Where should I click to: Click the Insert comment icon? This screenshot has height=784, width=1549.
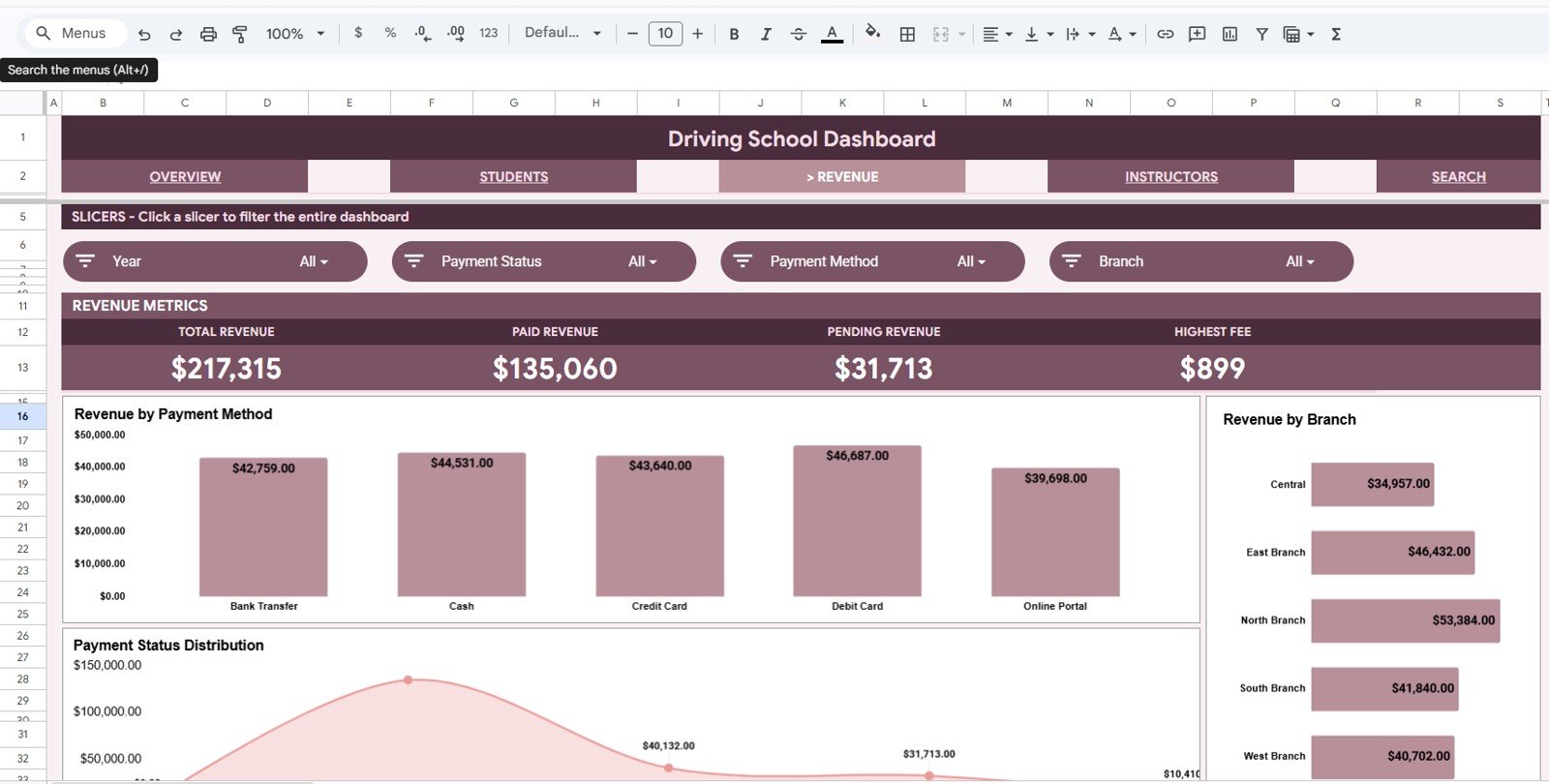point(1198,34)
